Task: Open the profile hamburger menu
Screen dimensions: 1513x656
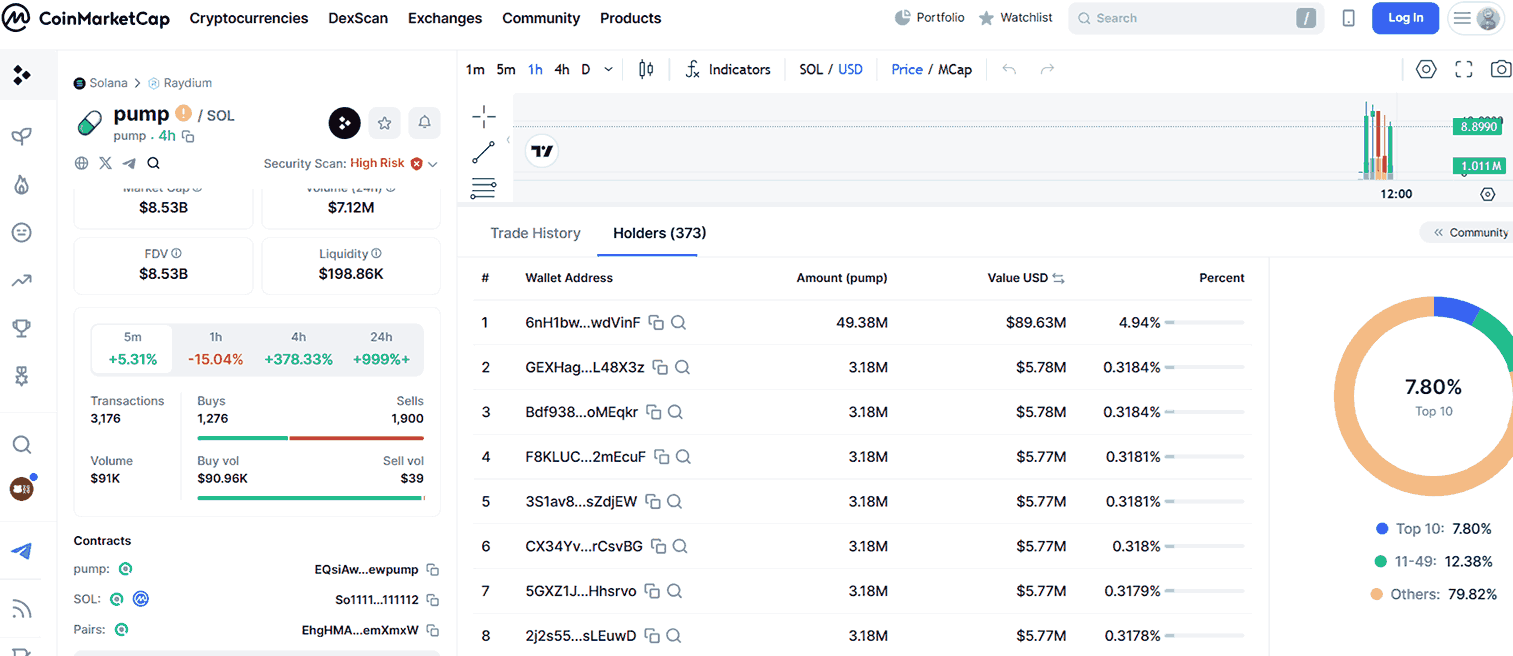Action: pos(1475,18)
